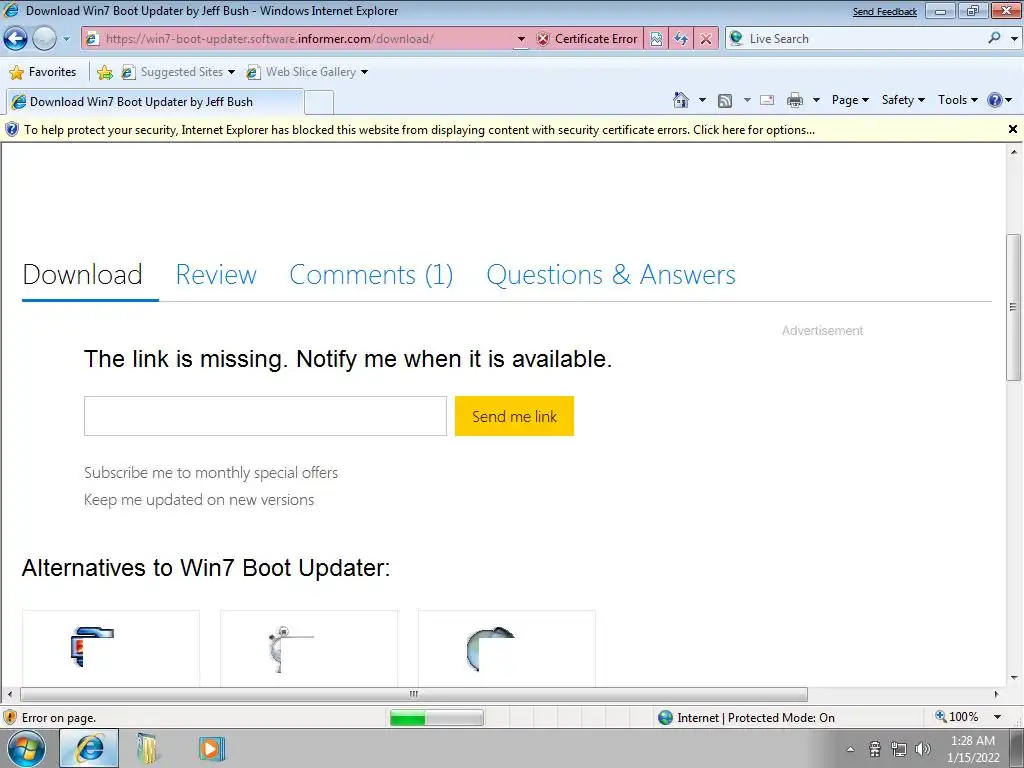The height and width of the screenshot is (768, 1024).
Task: Click the horizontal scrollbar thumb
Action: pyautogui.click(x=413, y=694)
